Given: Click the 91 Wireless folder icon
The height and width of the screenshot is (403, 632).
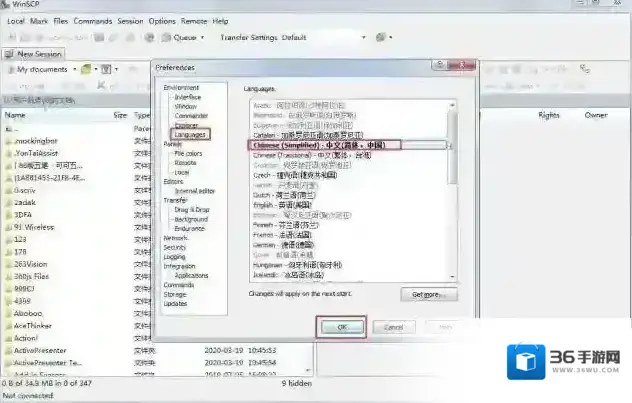Looking at the screenshot, I should [9, 226].
